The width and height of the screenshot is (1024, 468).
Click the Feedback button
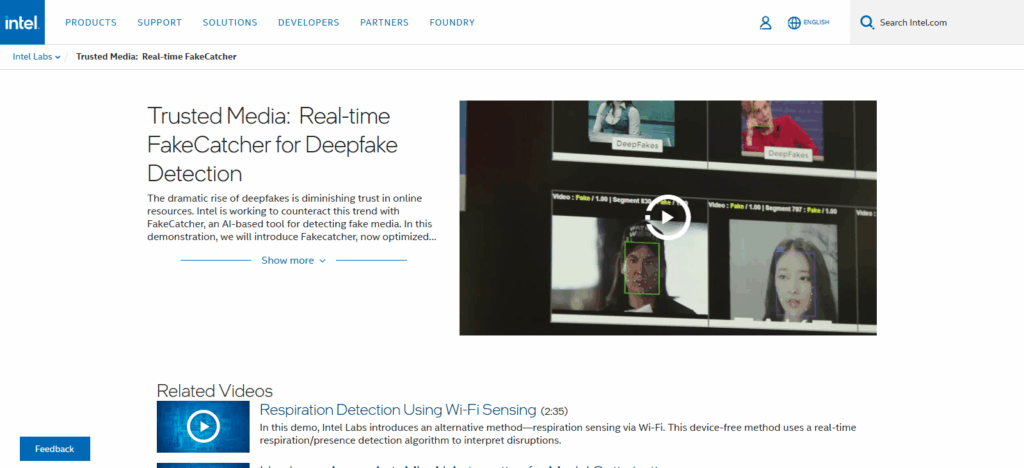(x=55, y=449)
